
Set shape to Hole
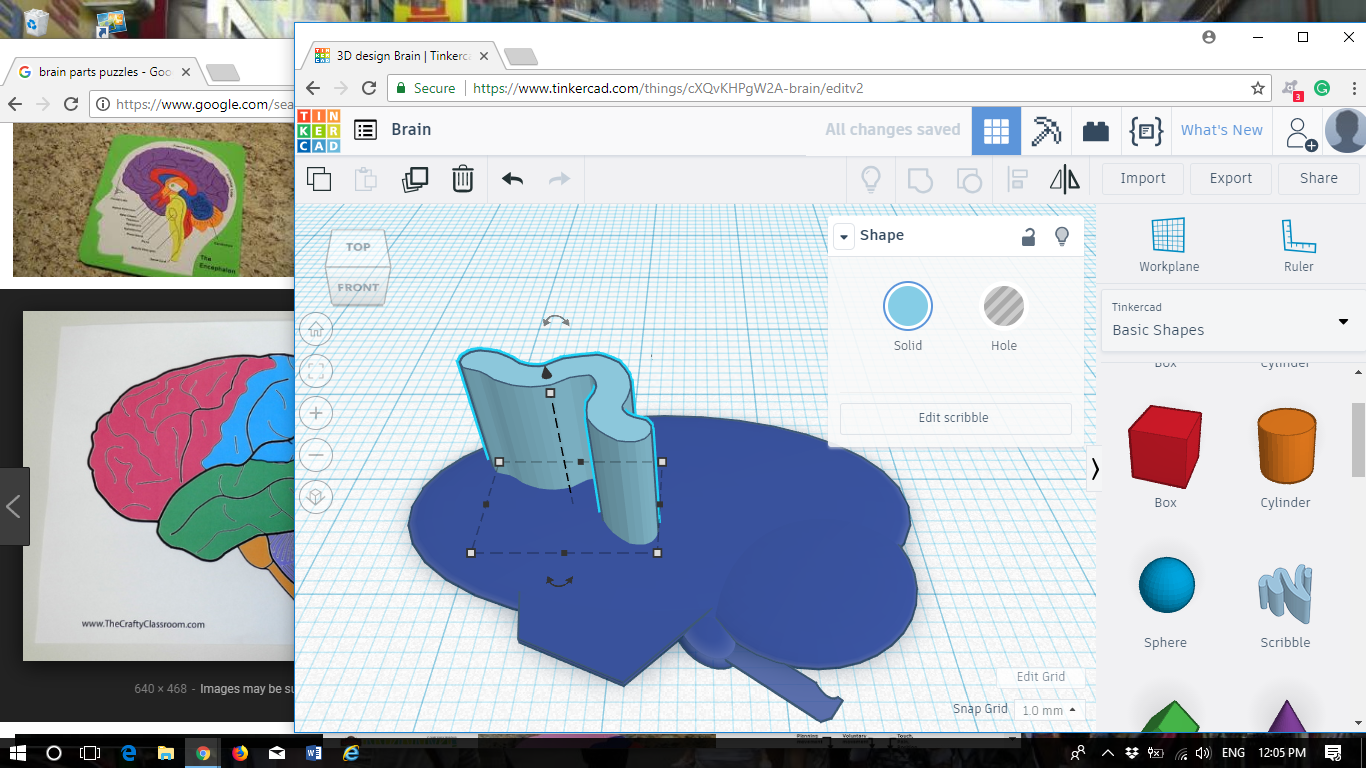pyautogui.click(x=1004, y=306)
